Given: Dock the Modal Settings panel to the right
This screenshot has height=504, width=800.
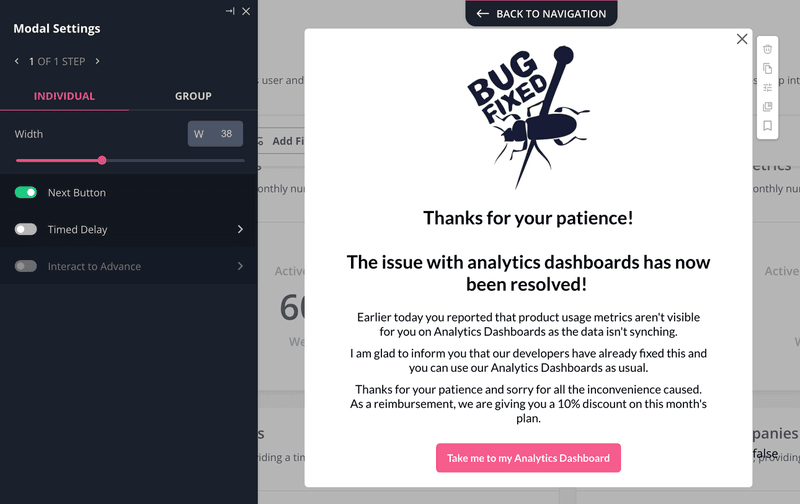Looking at the screenshot, I should point(230,11).
